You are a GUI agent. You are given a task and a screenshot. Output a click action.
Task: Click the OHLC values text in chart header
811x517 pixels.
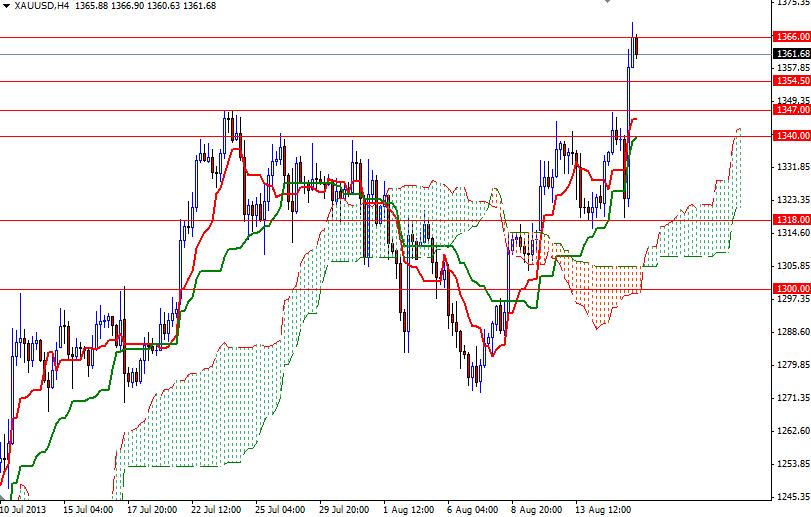coord(148,6)
